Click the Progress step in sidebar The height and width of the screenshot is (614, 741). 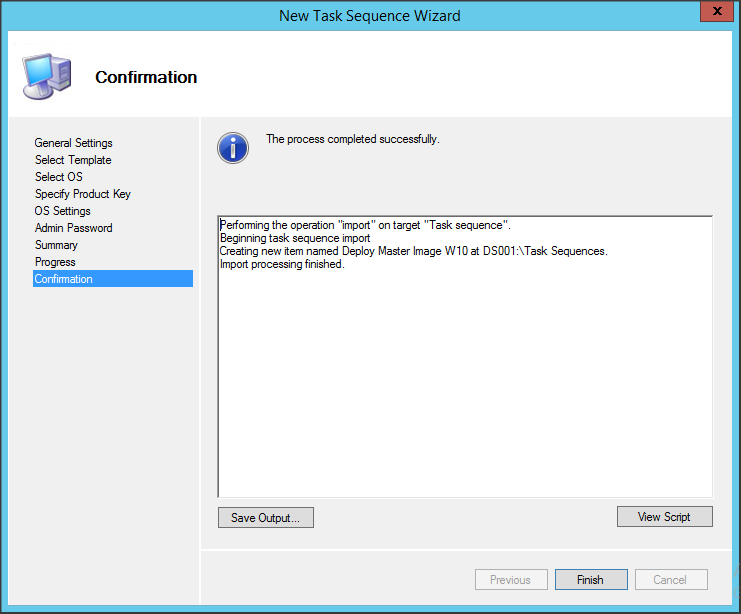click(x=55, y=262)
